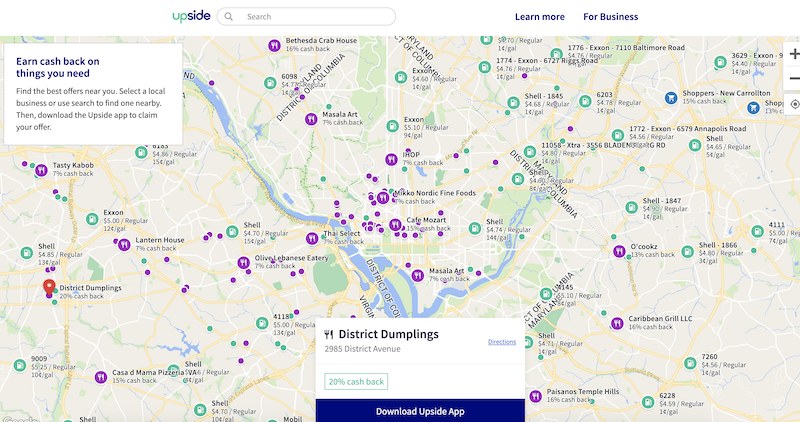Select Paisanos Temple Hills marker
Image resolution: width=800 pixels, height=422 pixels.
point(535,396)
